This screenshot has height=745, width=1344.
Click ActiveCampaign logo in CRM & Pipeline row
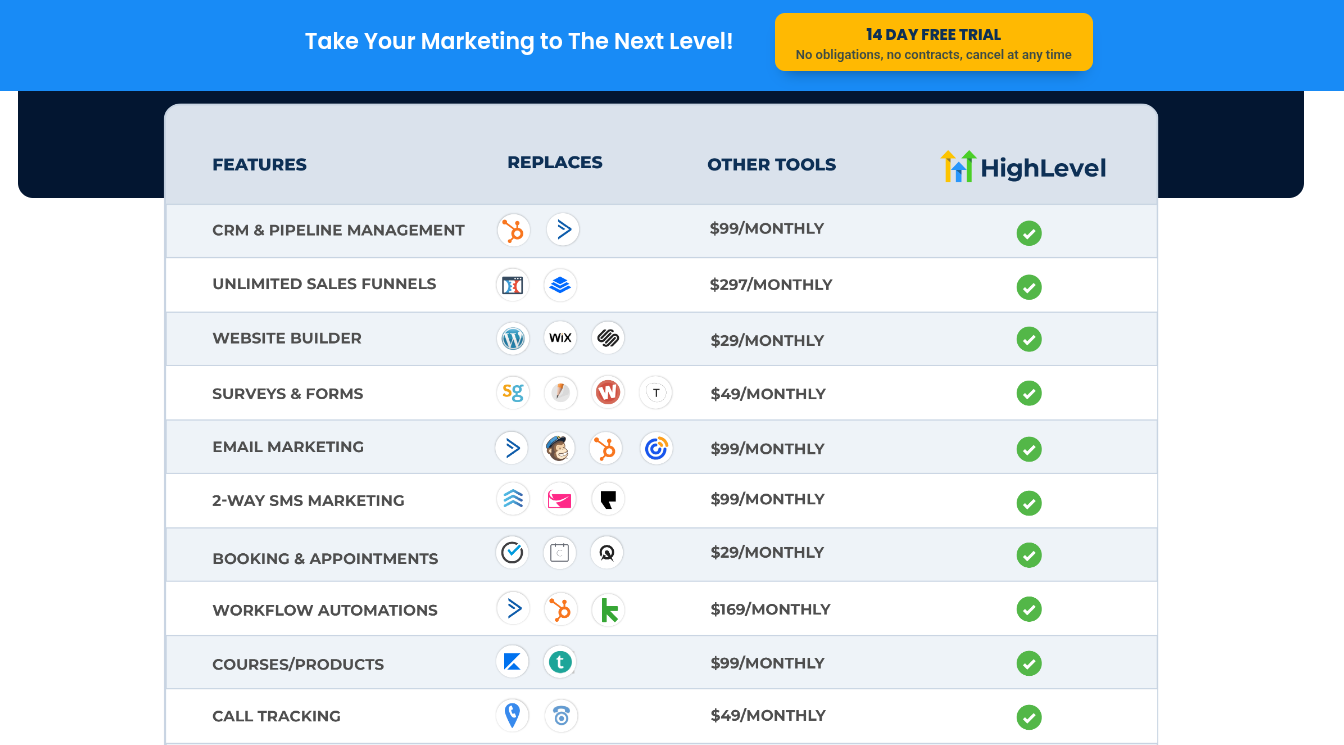pos(563,230)
